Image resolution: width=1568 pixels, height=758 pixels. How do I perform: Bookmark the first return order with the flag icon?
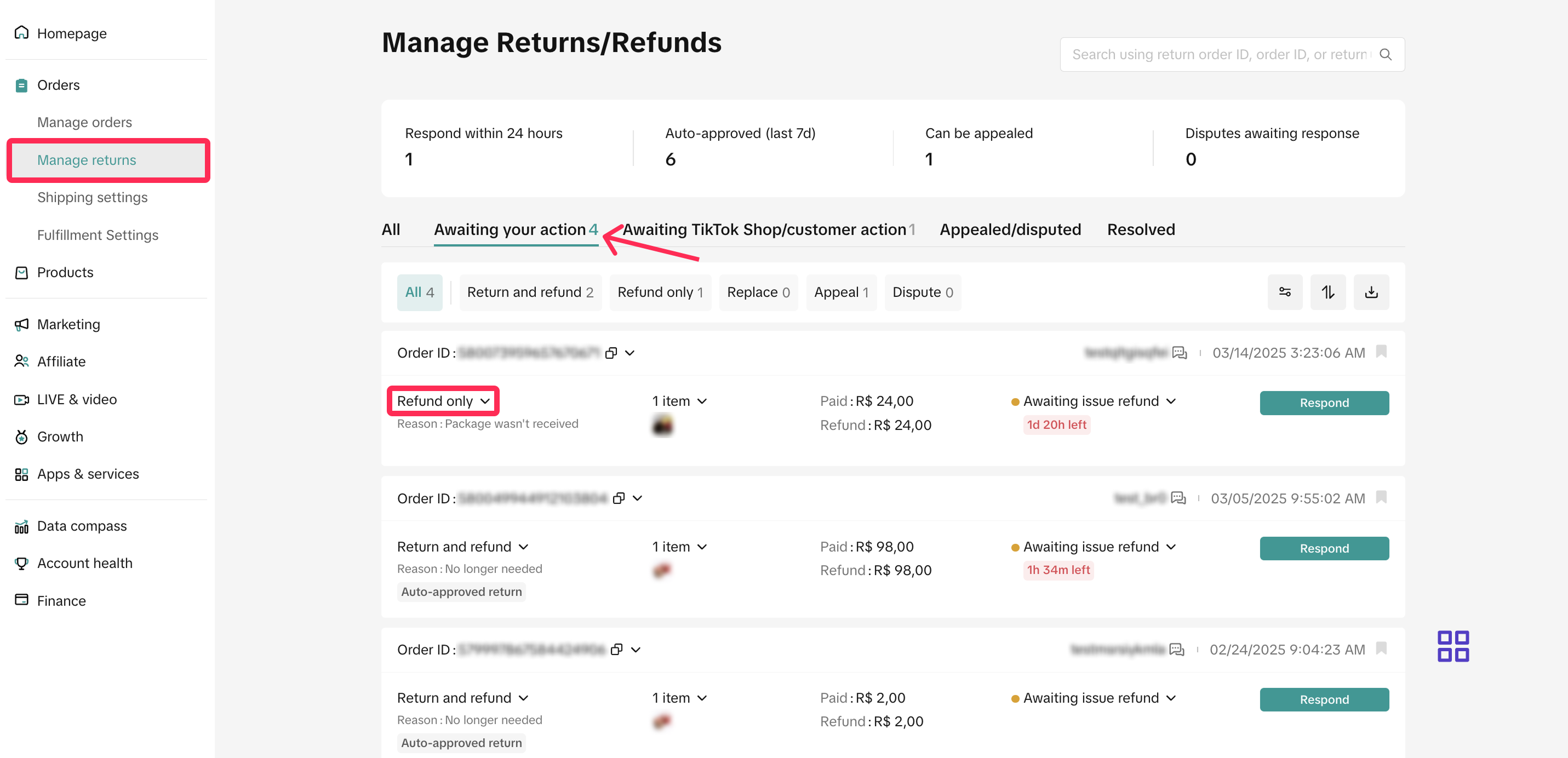1381,352
